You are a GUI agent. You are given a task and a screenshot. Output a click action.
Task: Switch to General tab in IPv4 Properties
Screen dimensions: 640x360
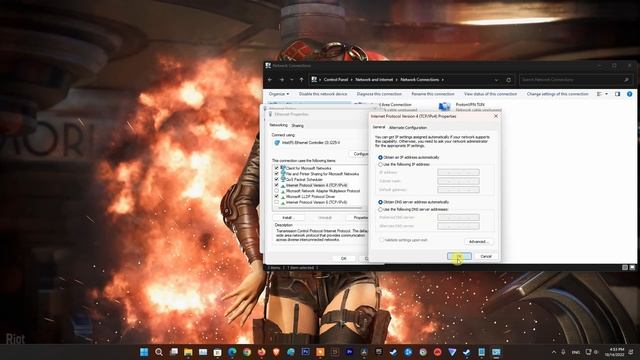(379, 127)
